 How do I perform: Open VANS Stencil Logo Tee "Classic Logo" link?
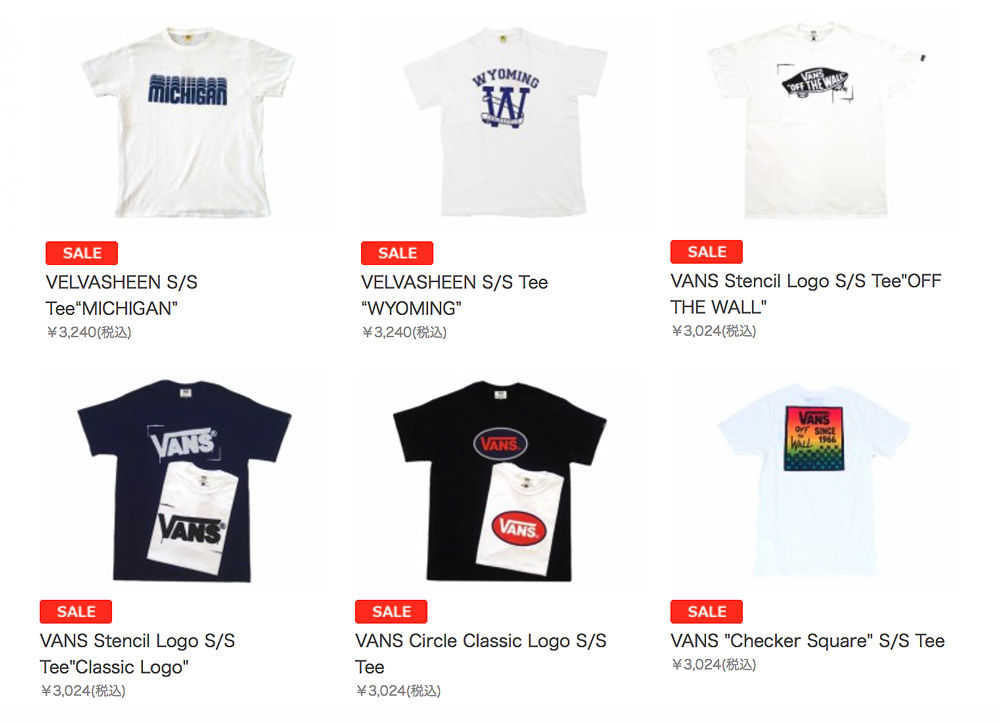pos(137,654)
